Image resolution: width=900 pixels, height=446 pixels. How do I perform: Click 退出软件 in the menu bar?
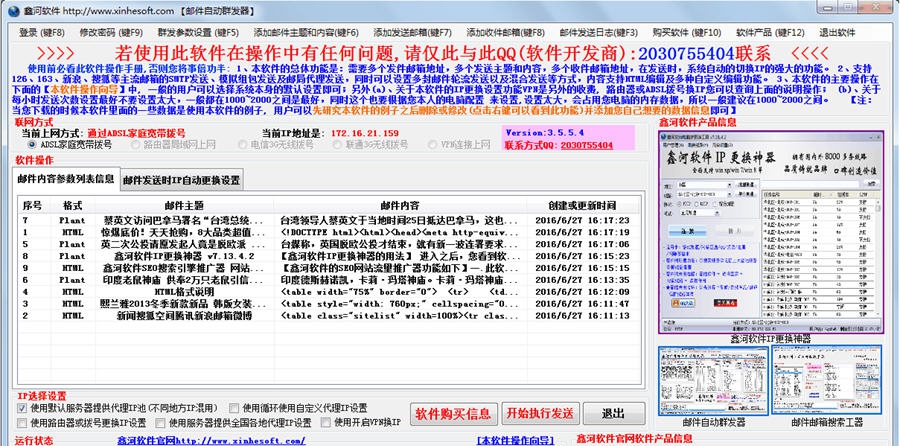pyautogui.click(x=837, y=33)
